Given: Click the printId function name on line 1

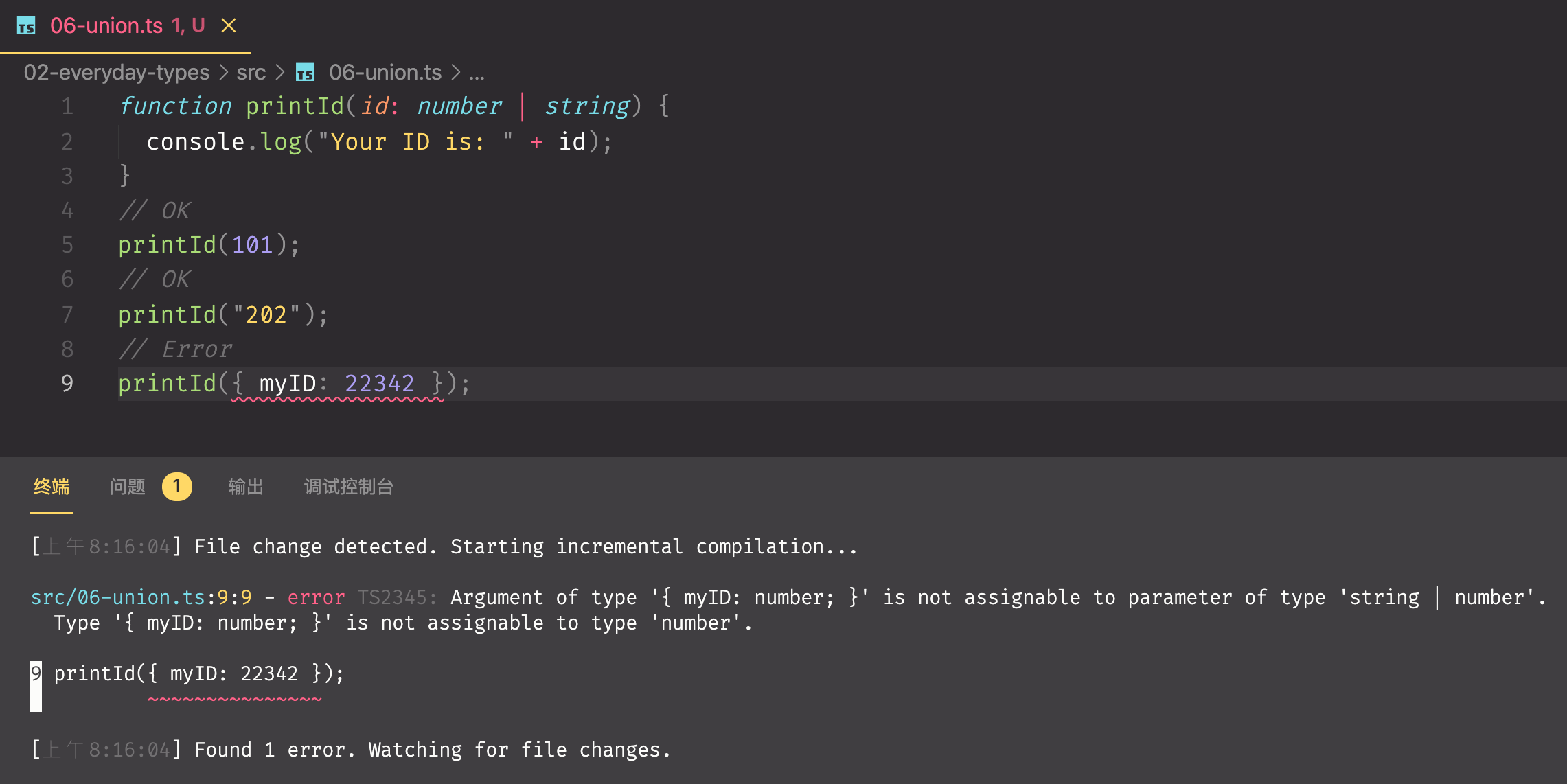Looking at the screenshot, I should (x=295, y=106).
